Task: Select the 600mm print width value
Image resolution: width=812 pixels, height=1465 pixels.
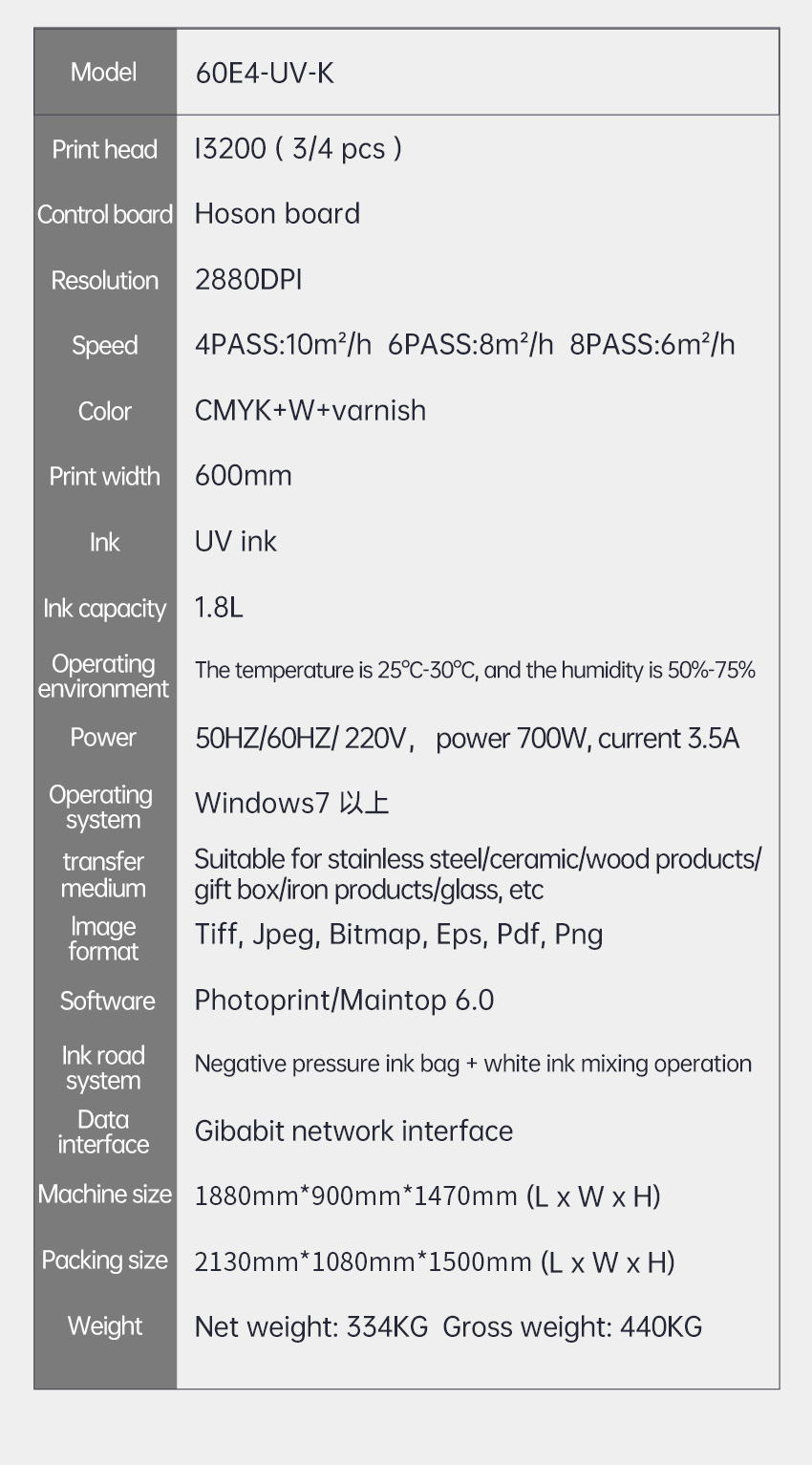Action: point(244,476)
